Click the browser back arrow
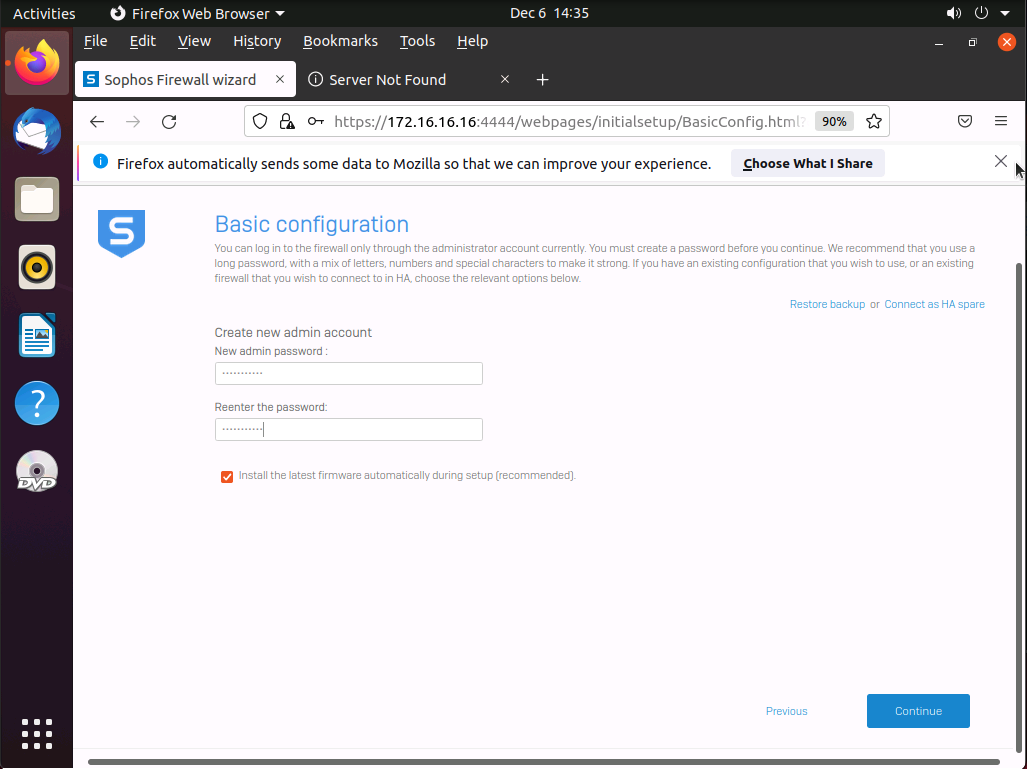The image size is (1027, 769). (97, 122)
